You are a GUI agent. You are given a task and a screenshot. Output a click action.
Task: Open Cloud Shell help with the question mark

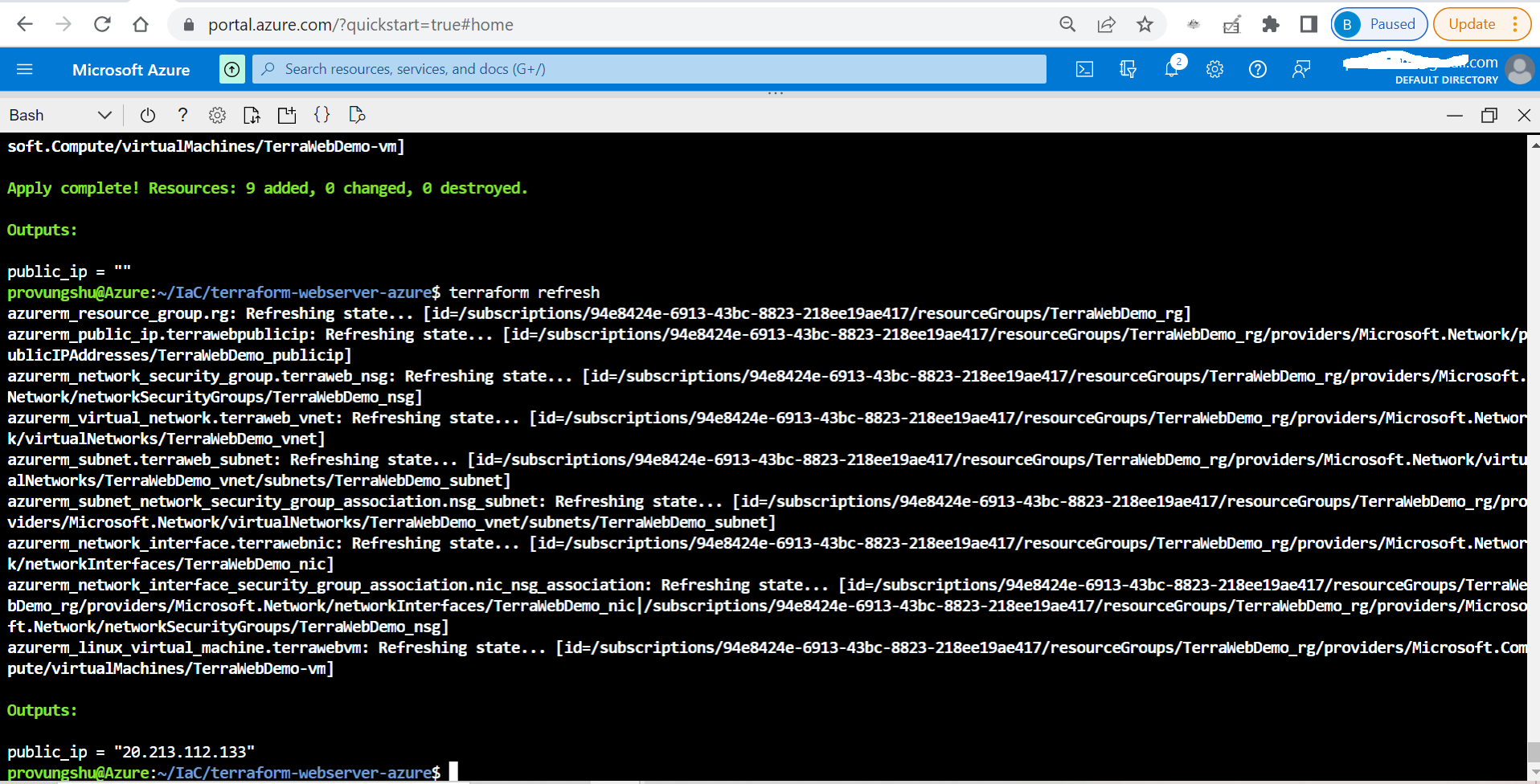click(x=182, y=115)
